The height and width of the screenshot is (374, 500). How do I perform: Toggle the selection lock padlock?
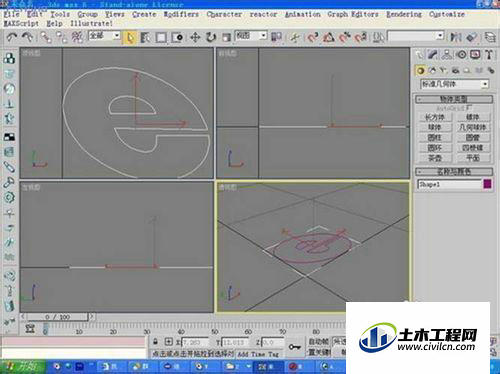(155, 342)
